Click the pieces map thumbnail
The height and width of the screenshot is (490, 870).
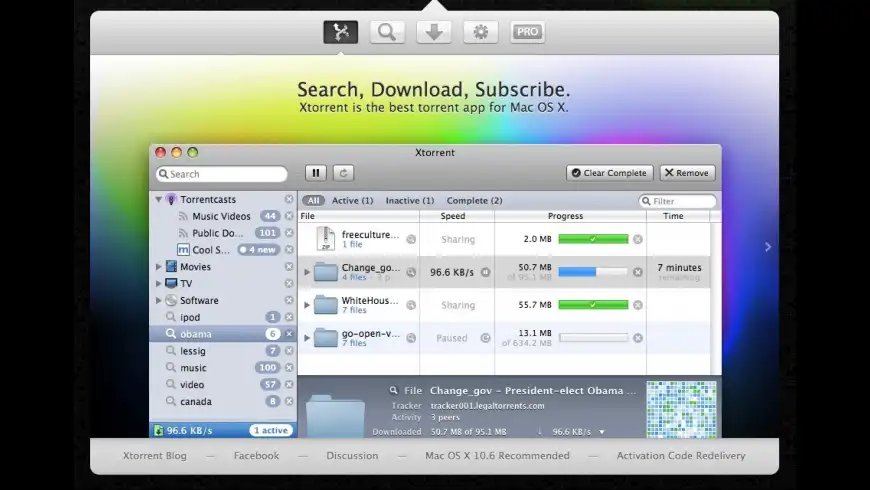coord(681,410)
